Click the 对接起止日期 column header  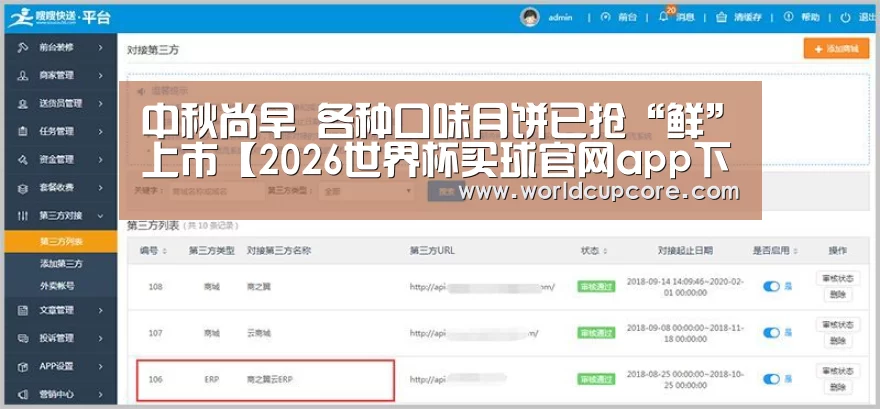[x=685, y=251]
